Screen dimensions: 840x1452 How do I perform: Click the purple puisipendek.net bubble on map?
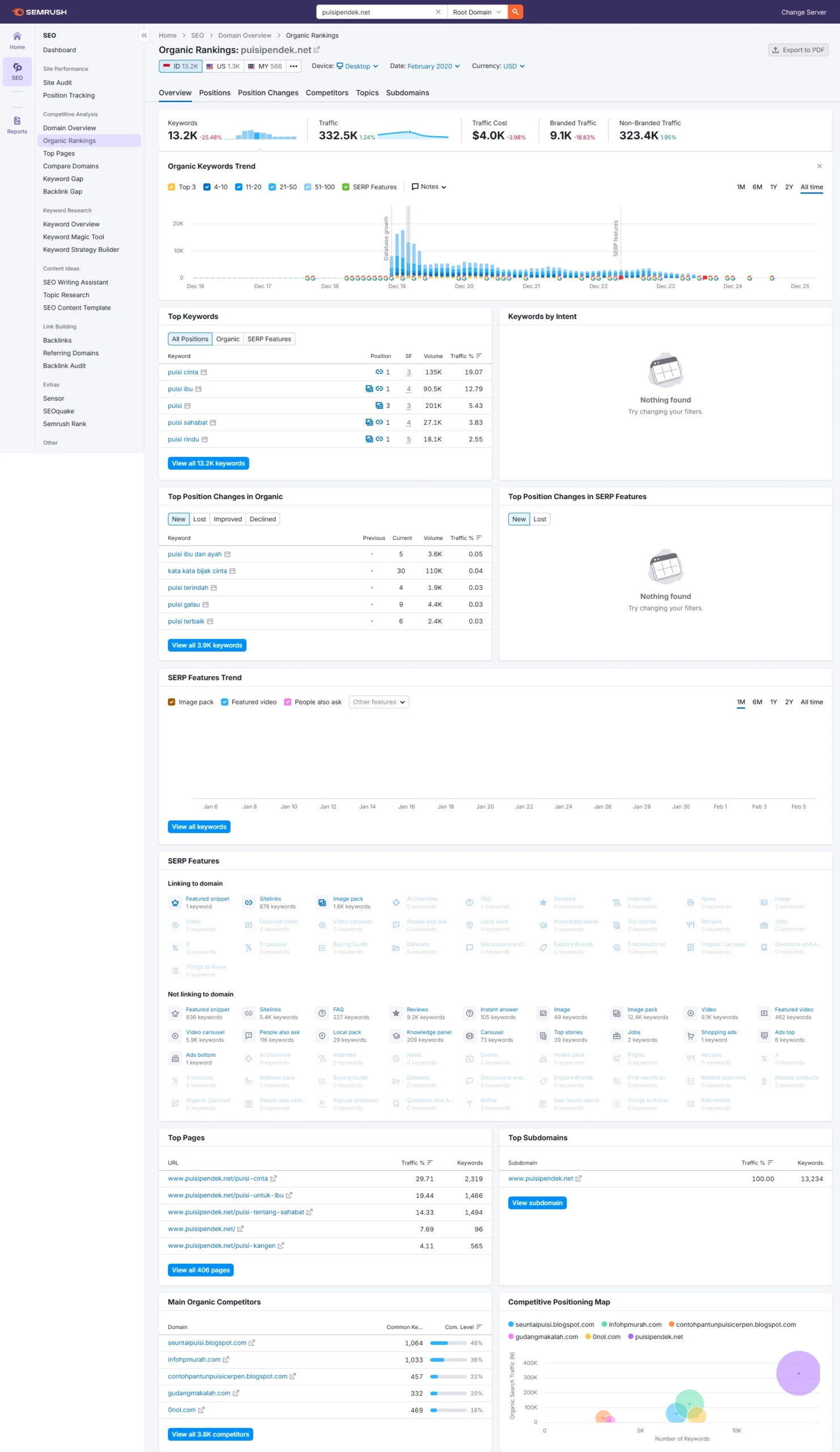click(797, 1374)
